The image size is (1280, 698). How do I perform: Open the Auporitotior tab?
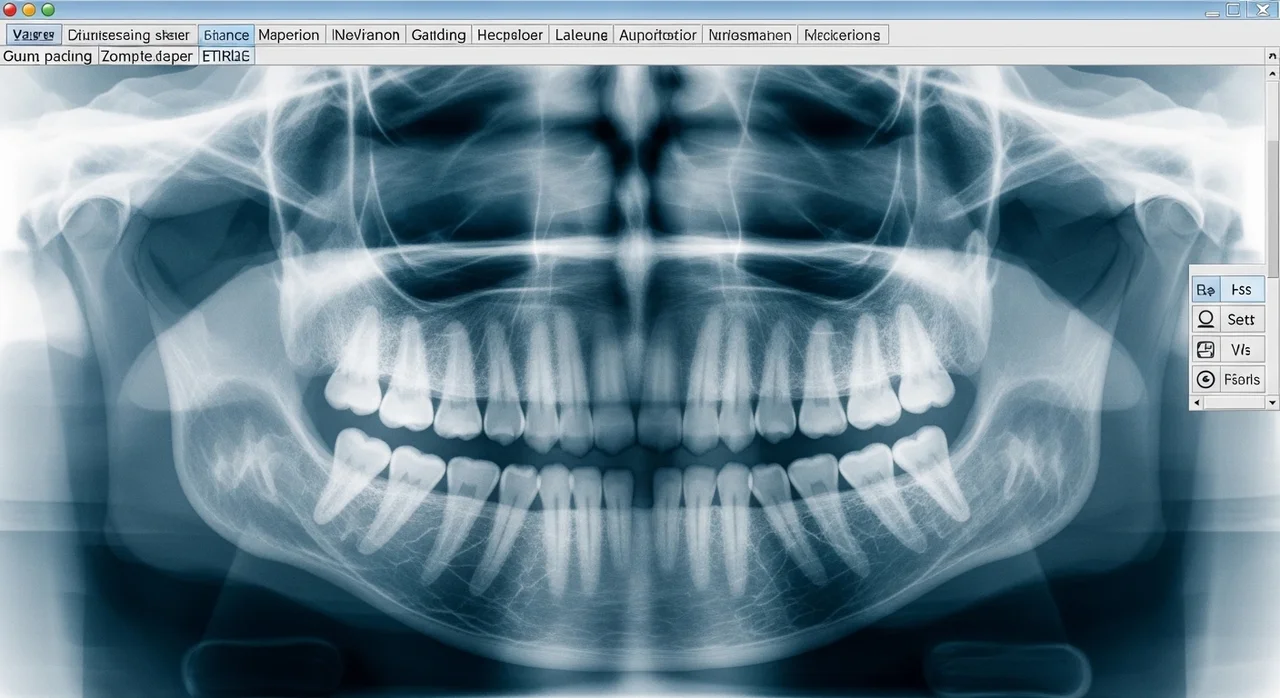click(x=657, y=35)
